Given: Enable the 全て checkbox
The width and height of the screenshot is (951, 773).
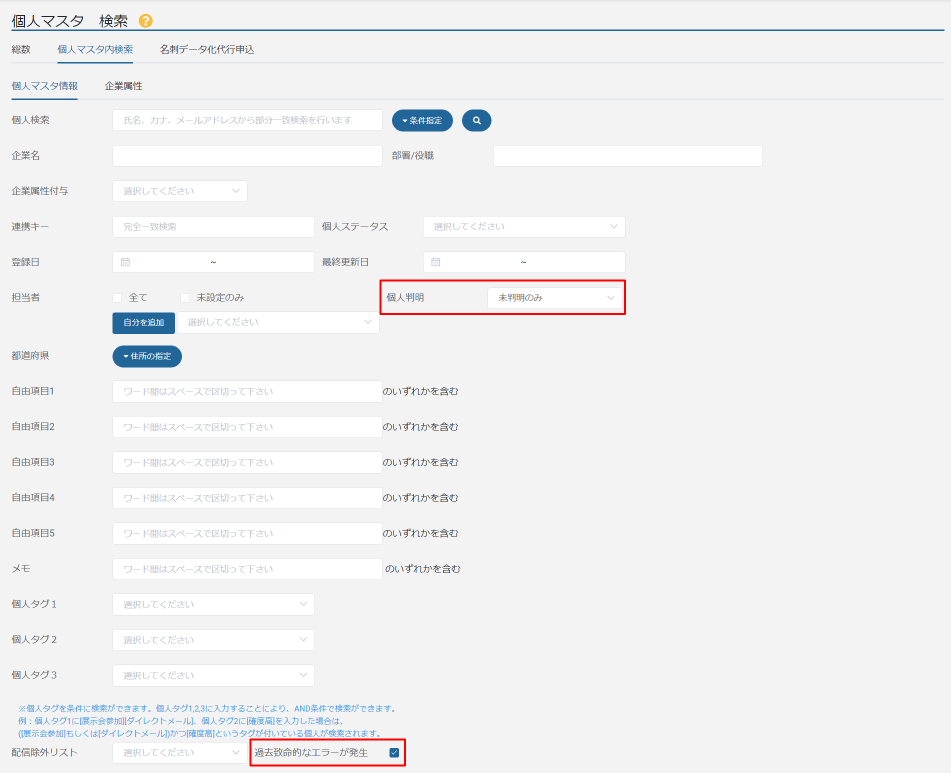Looking at the screenshot, I should pos(117,298).
